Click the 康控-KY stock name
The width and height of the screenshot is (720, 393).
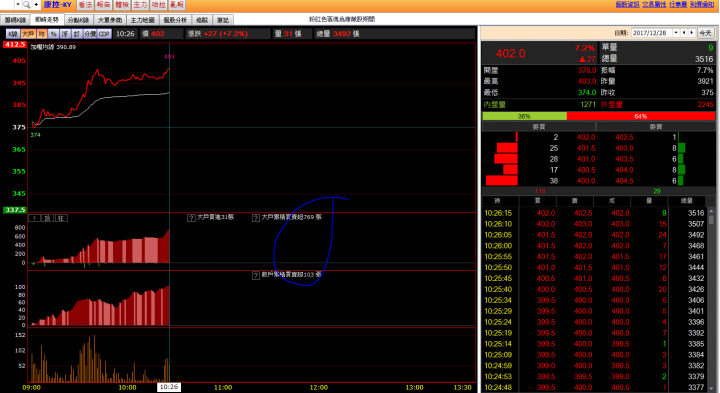[58, 5]
